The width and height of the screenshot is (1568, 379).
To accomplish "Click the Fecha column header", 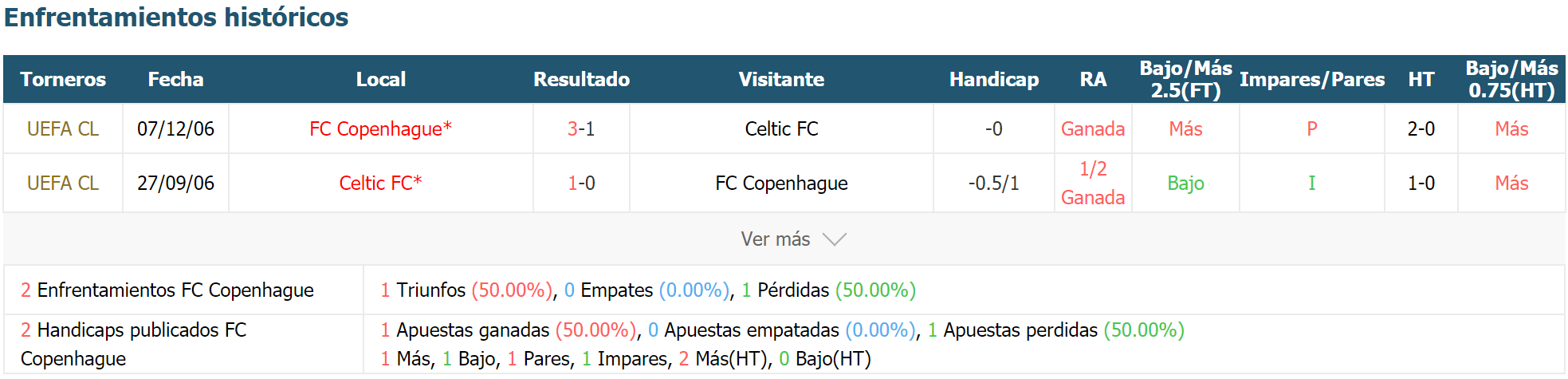I will tap(175, 79).
